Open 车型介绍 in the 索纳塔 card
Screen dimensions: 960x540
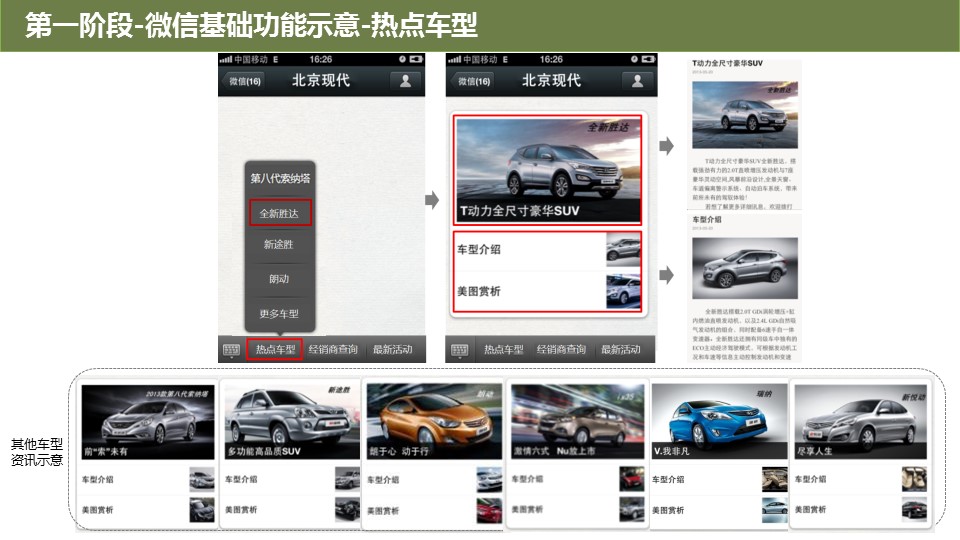point(148,479)
